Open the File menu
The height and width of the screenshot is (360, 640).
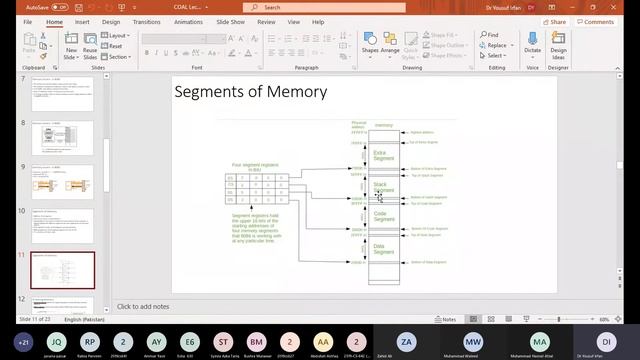[x=28, y=22]
